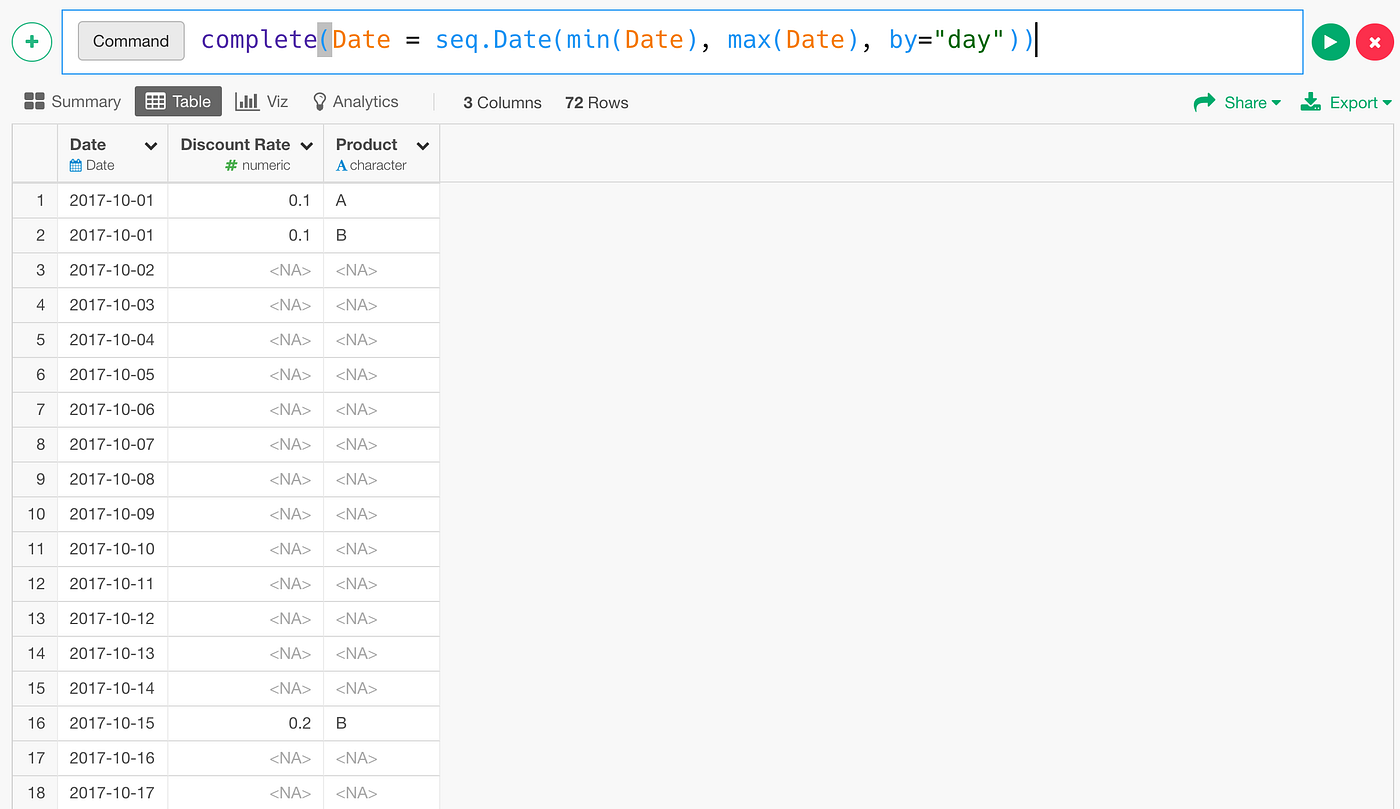This screenshot has width=1400, height=809.
Task: Click the 72 Rows count label
Action: click(596, 102)
